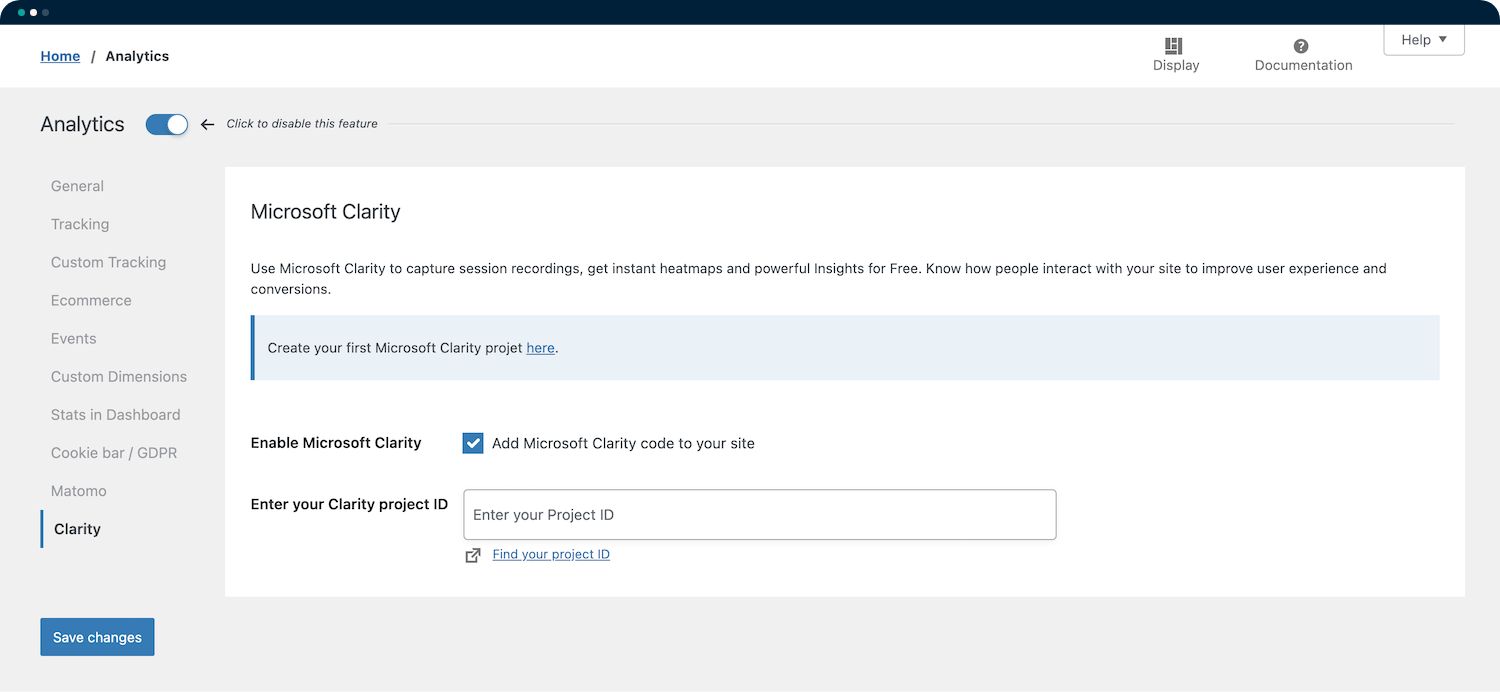1500x692 pixels.
Task: Open the Display icon
Action: (1175, 46)
